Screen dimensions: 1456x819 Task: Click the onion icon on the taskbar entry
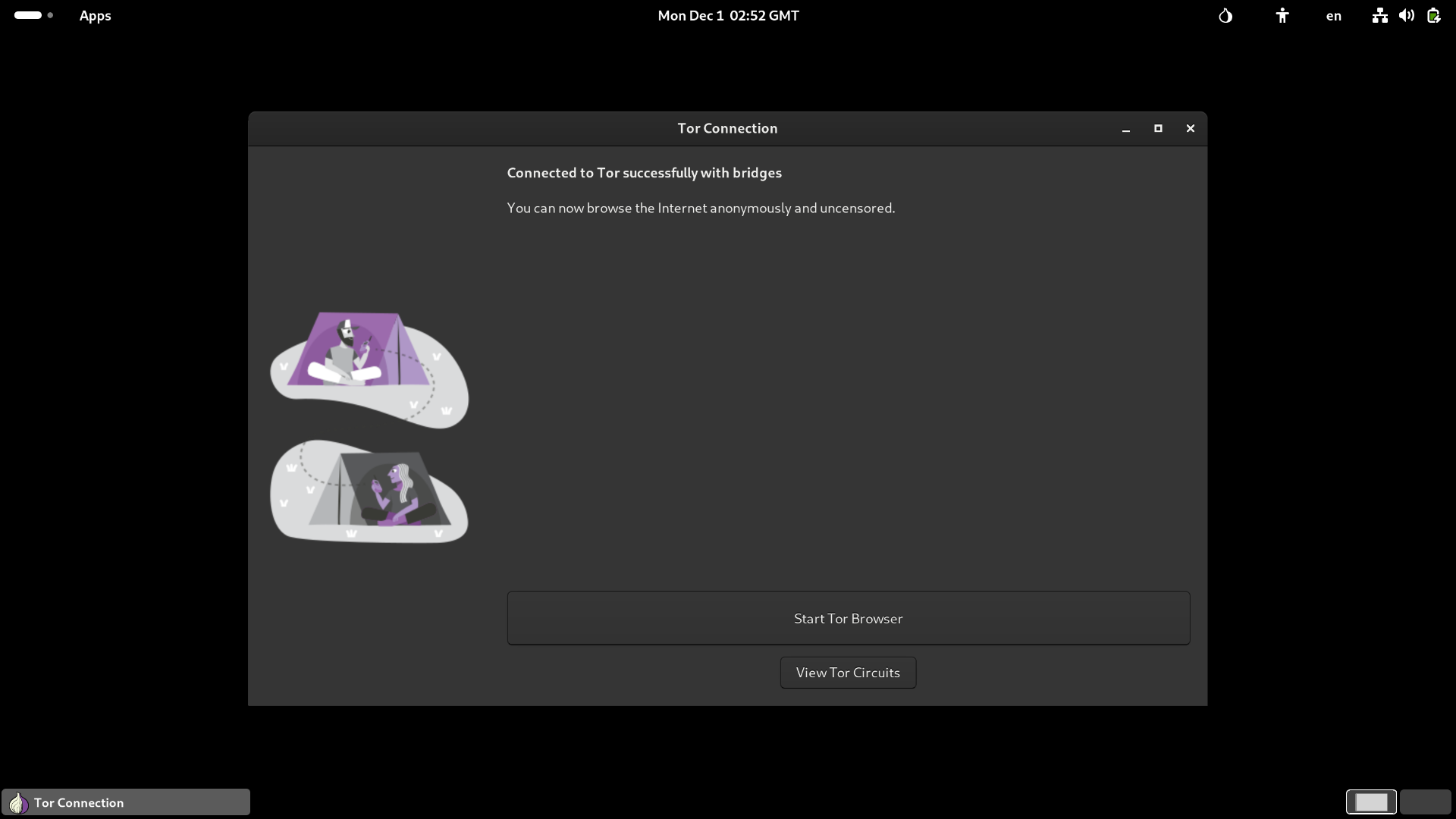[17, 802]
